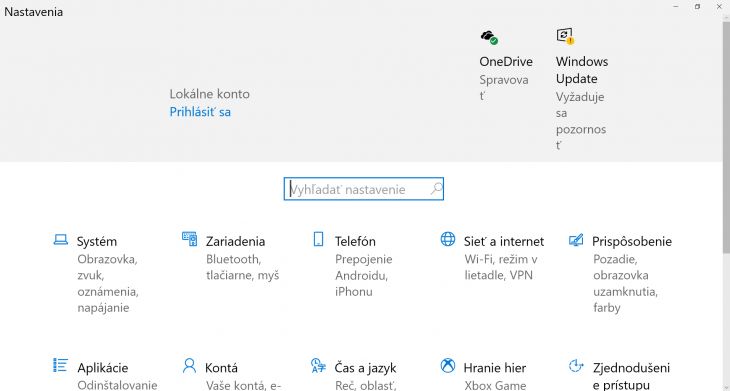Open Windows Update Vyžaduje sa pozornosť text
730x391 pixels.
coord(581,121)
